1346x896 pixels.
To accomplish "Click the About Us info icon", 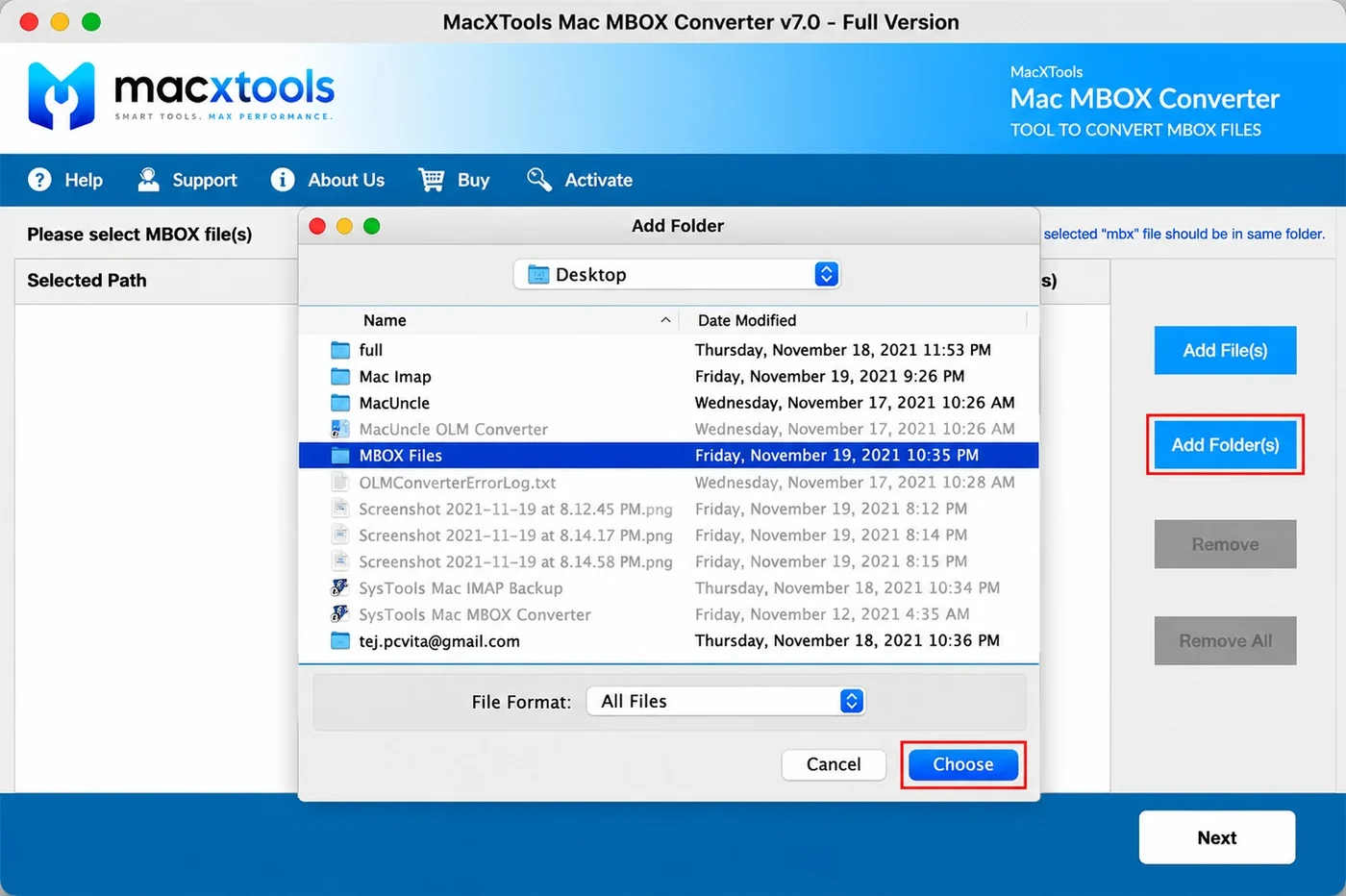I will tap(283, 180).
